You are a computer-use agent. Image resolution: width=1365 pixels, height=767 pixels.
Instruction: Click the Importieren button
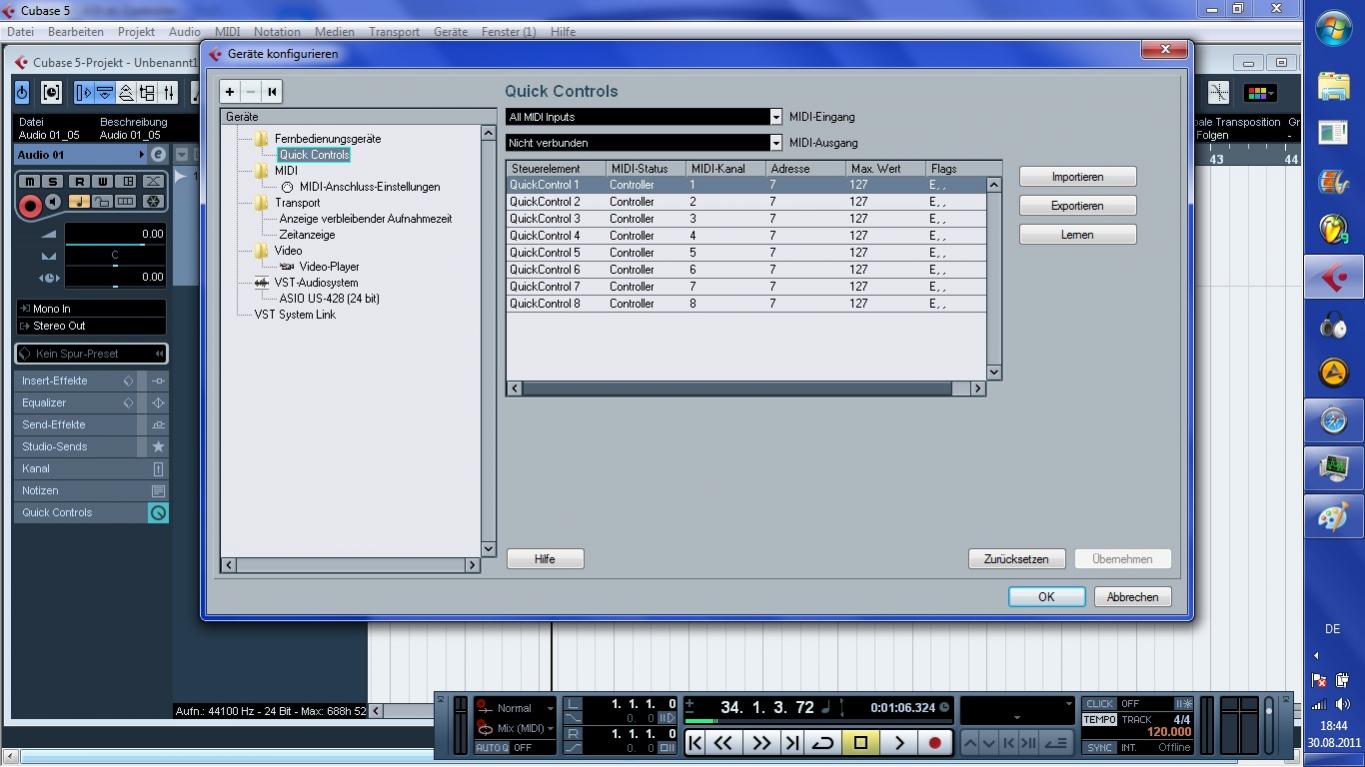[x=1077, y=177]
